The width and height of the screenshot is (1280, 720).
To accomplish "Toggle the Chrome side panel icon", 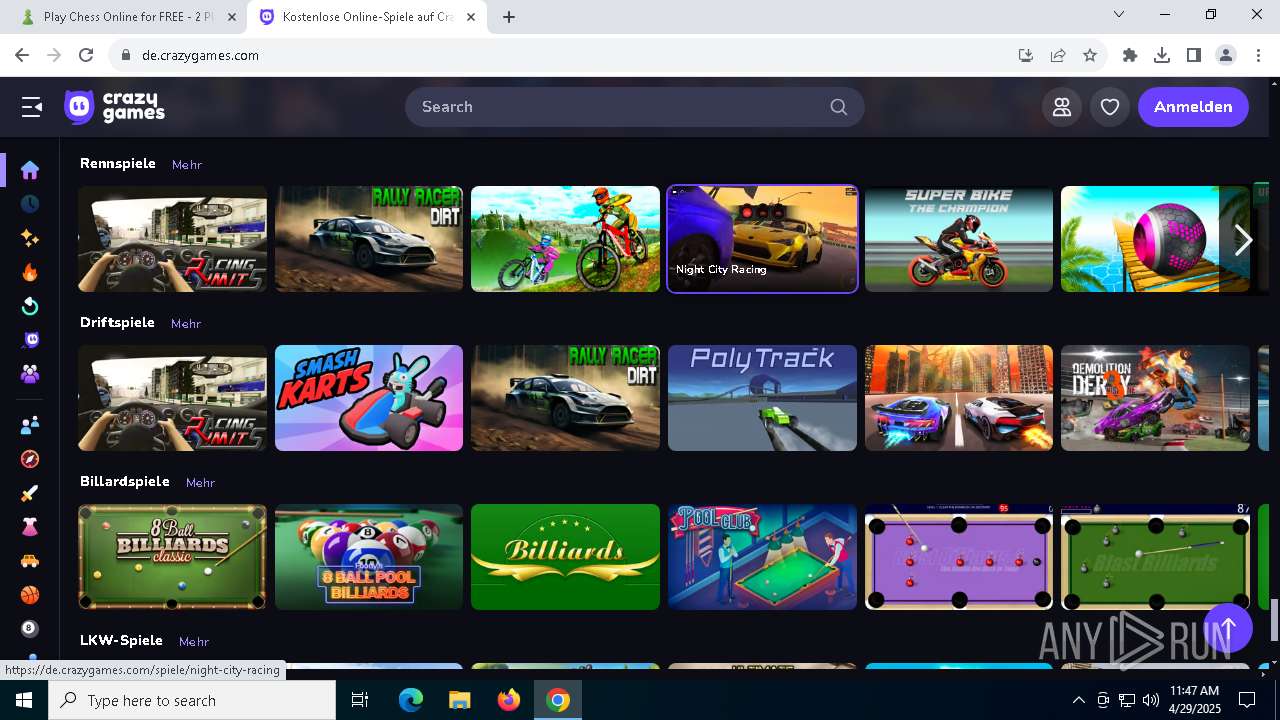I will pos(1194,56).
